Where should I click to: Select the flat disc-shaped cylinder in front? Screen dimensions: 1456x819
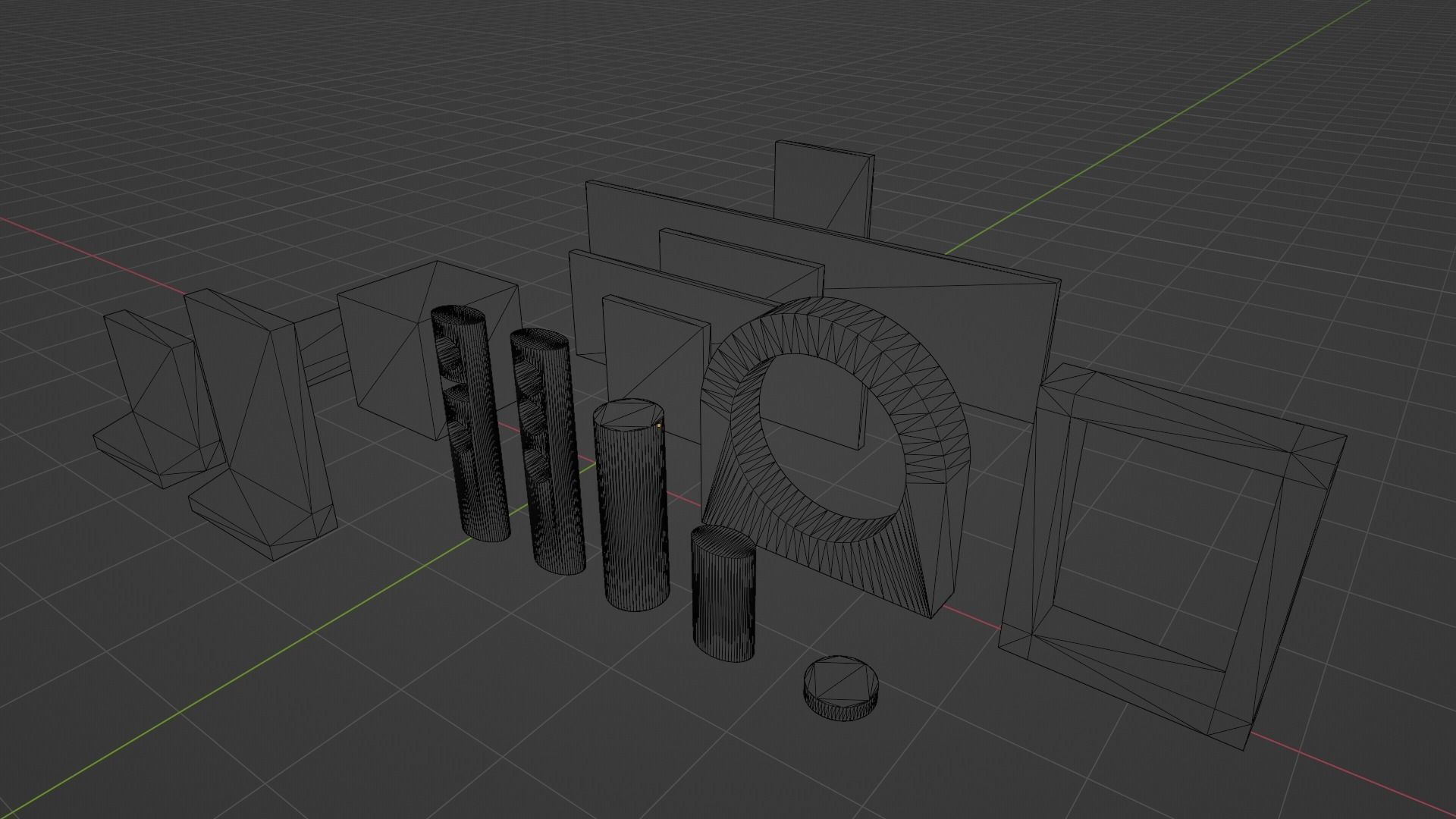(x=843, y=689)
